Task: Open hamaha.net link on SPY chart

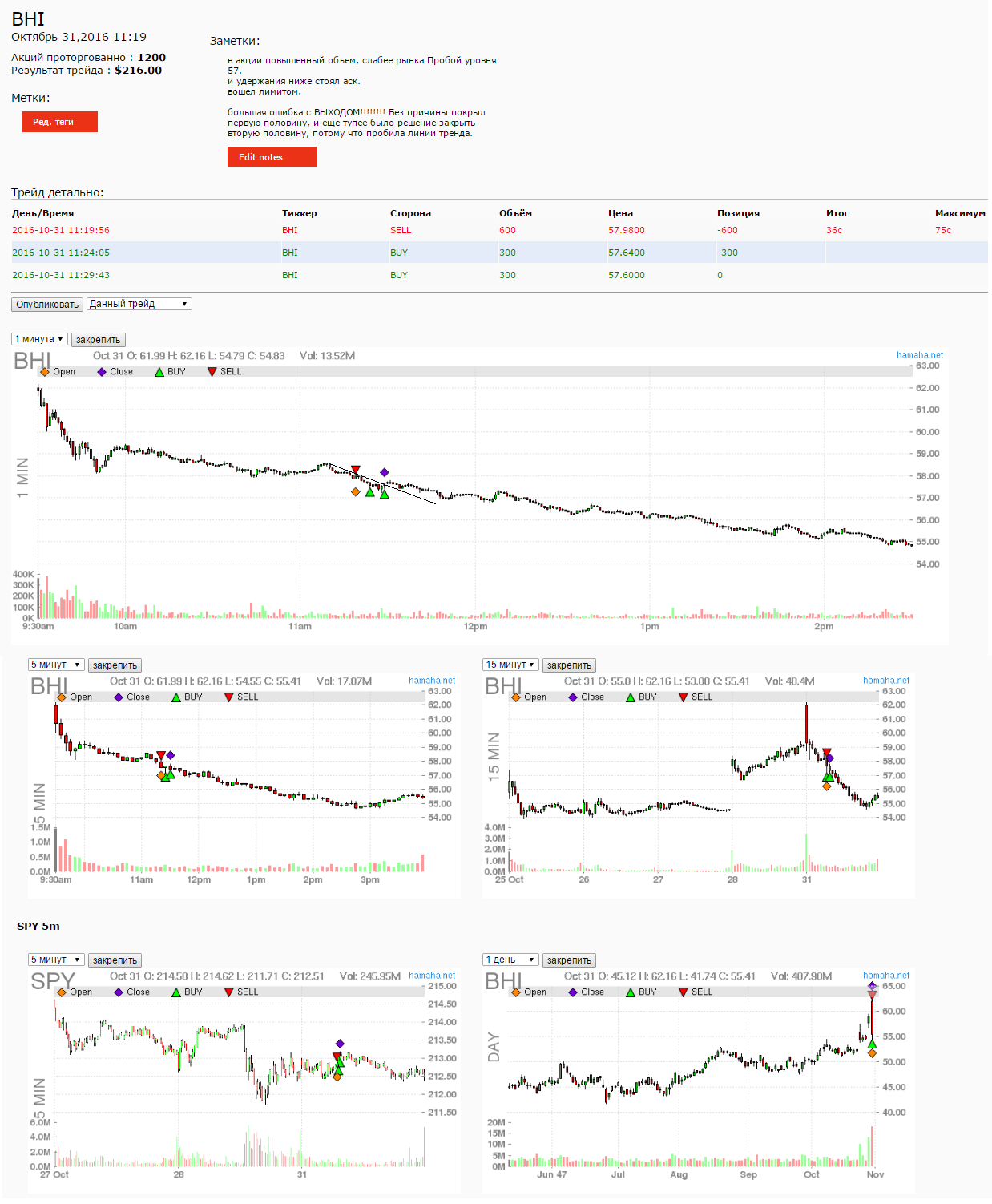Action: [x=432, y=976]
